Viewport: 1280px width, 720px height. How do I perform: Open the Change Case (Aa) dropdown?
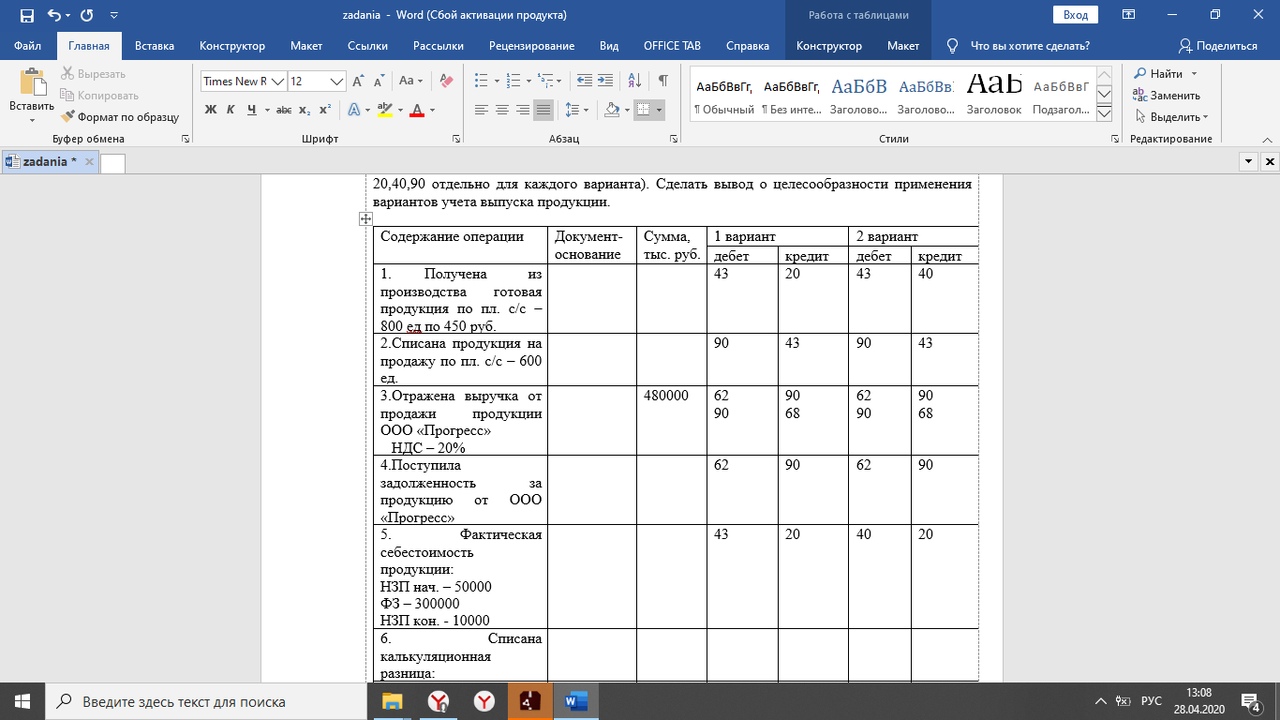click(410, 81)
